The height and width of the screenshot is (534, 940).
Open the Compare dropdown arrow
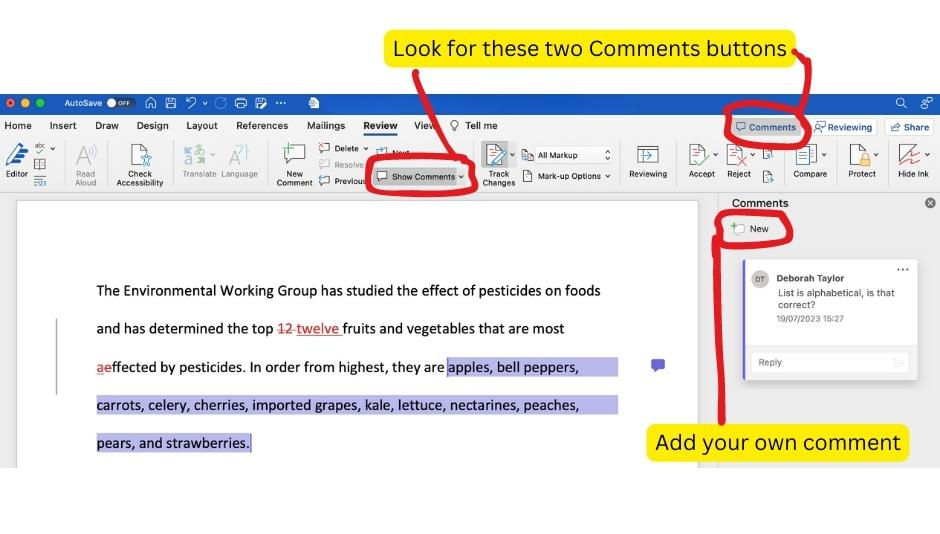click(824, 155)
